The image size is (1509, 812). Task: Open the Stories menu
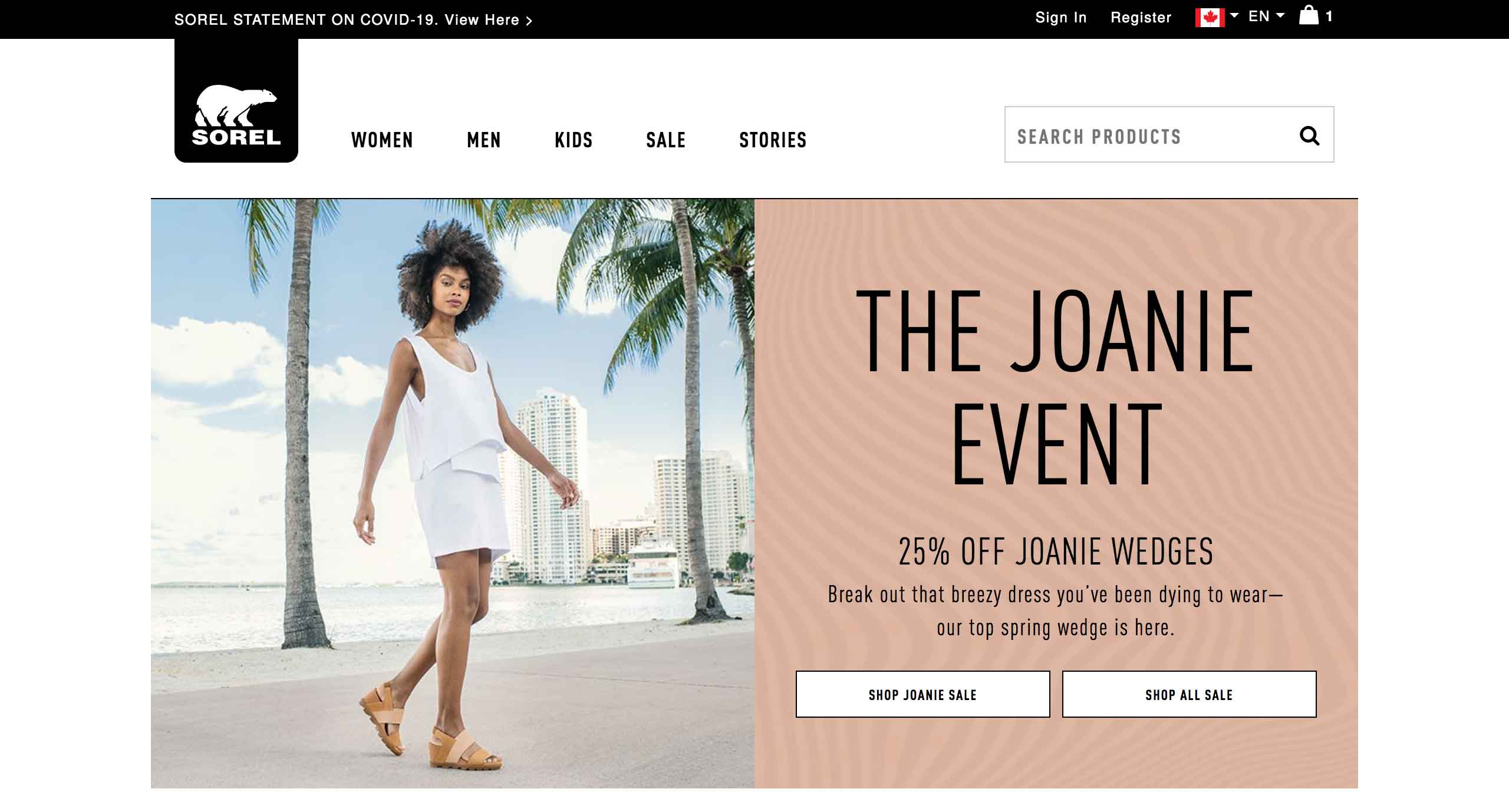click(x=773, y=140)
